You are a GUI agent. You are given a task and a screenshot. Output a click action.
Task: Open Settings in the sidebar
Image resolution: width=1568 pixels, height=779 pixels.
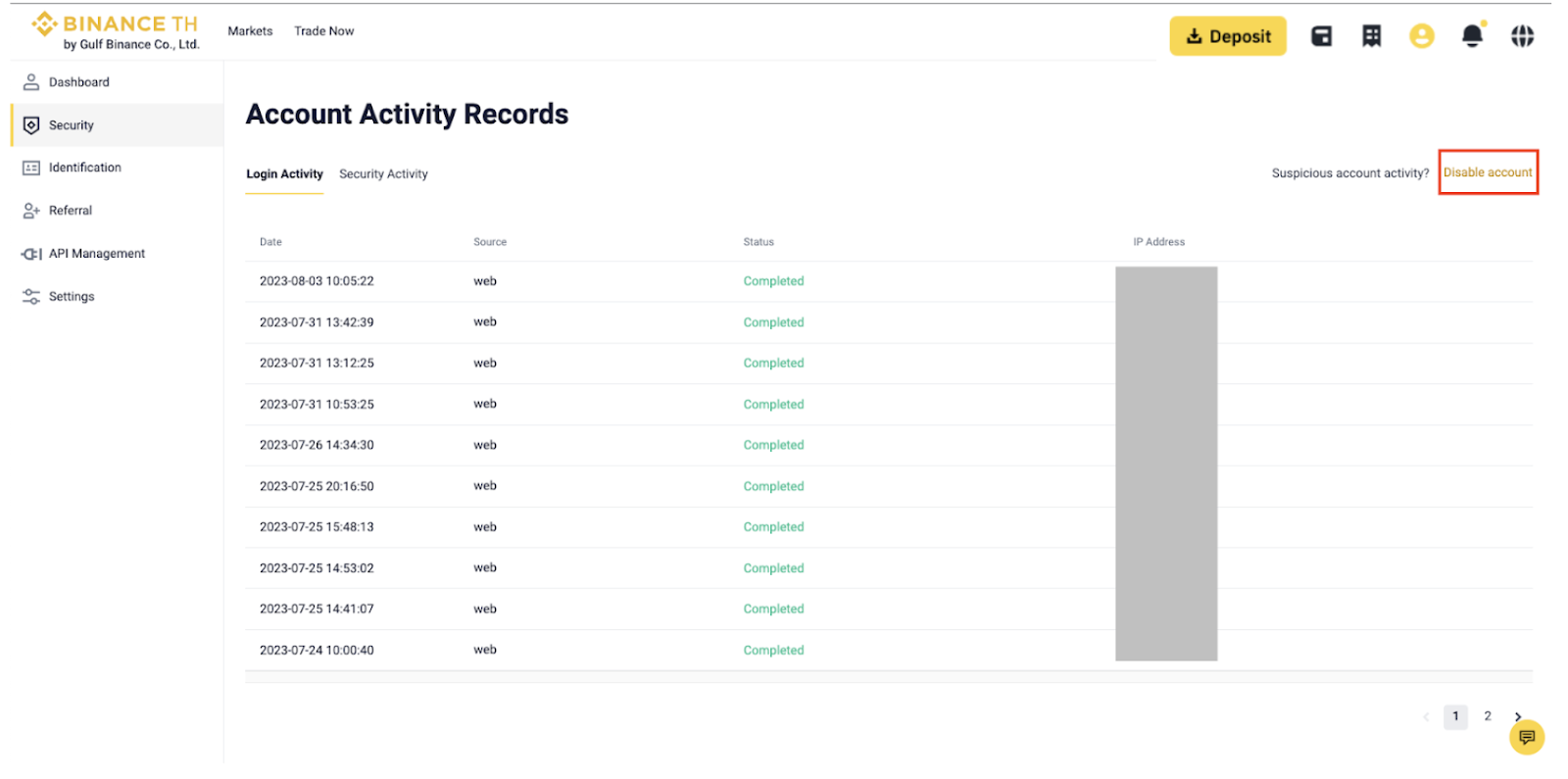[72, 297]
